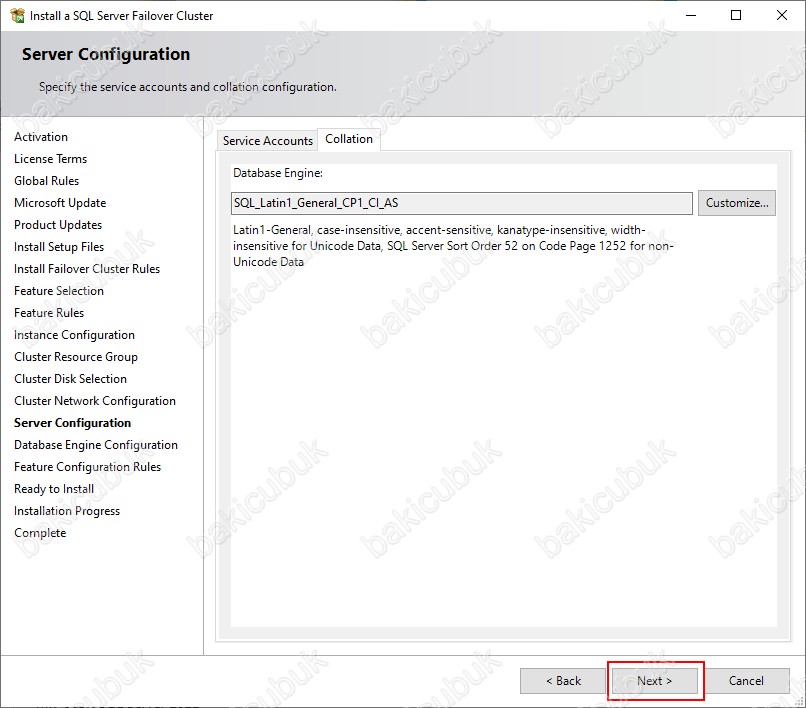Go to previous page with < Back

tap(563, 681)
